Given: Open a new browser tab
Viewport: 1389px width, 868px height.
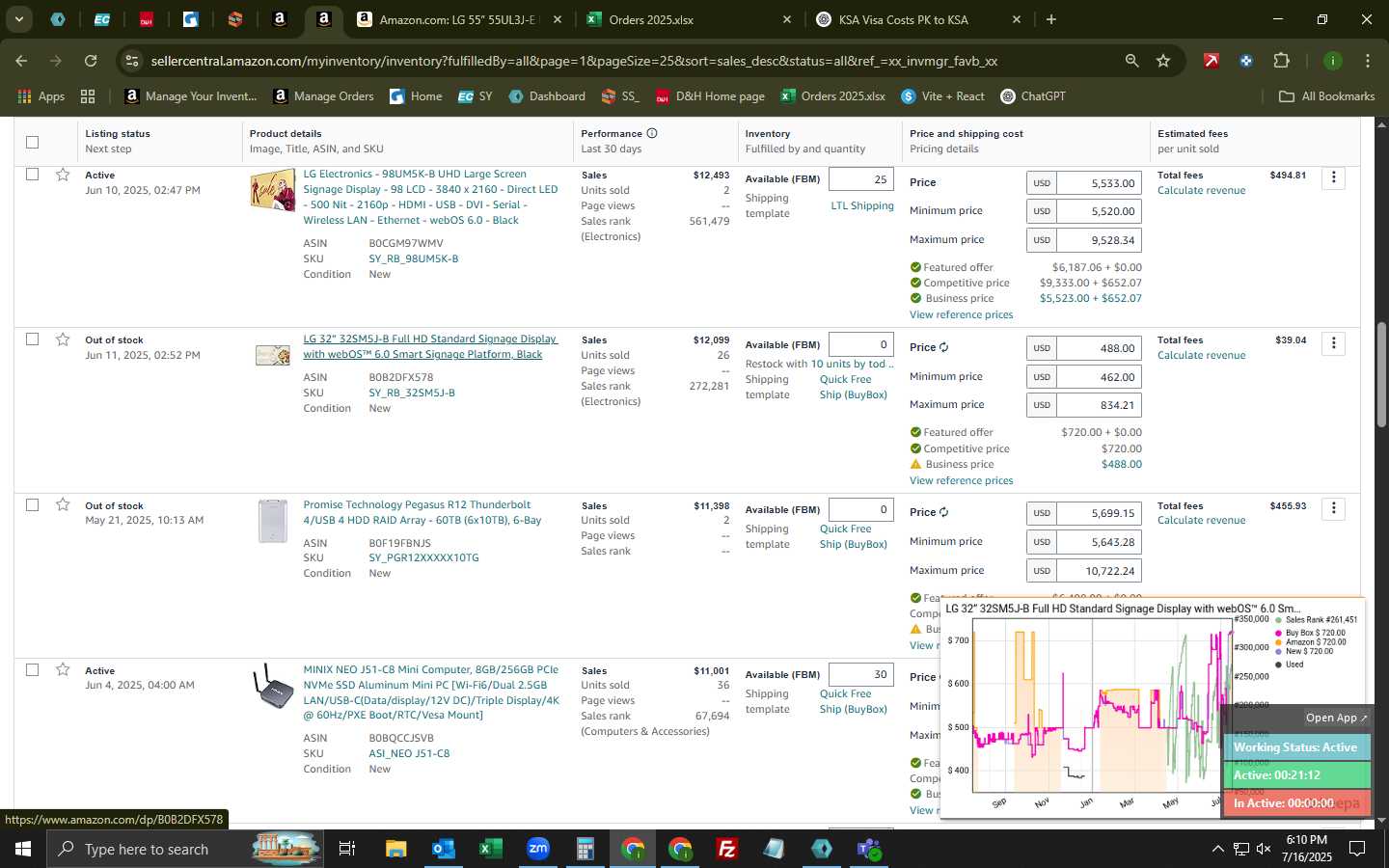Looking at the screenshot, I should pos(1051,19).
